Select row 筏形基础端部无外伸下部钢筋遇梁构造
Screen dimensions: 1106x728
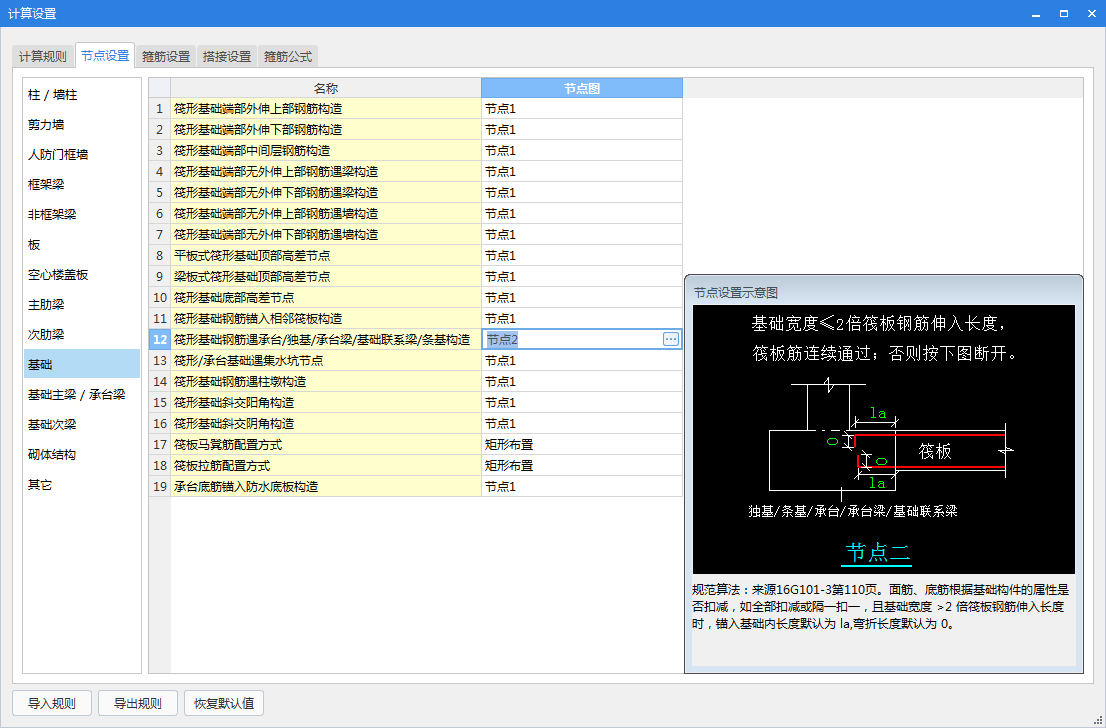[326, 193]
